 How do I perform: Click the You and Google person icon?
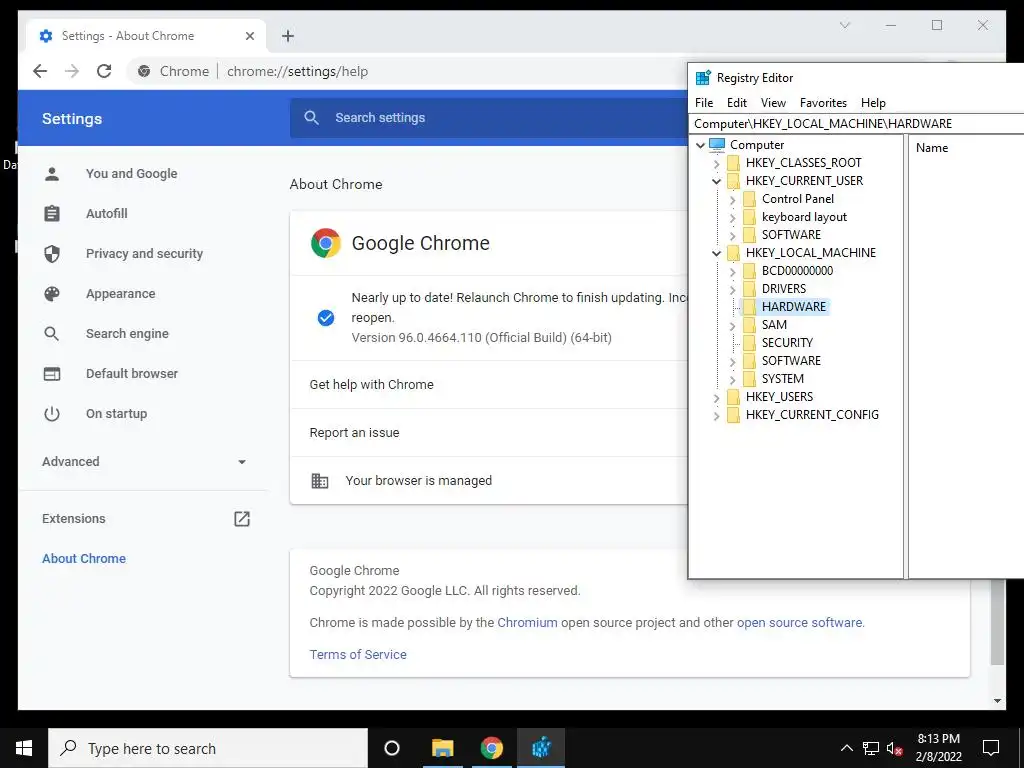(52, 174)
